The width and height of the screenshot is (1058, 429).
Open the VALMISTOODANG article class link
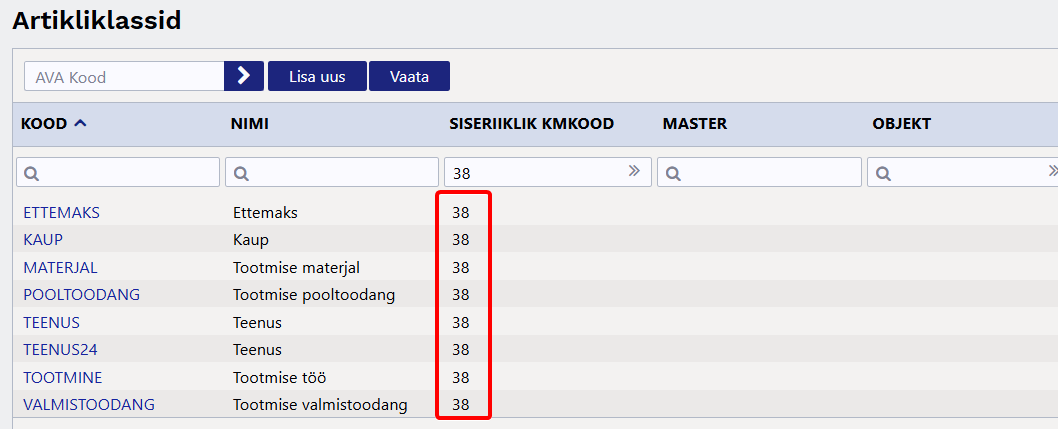point(89,405)
